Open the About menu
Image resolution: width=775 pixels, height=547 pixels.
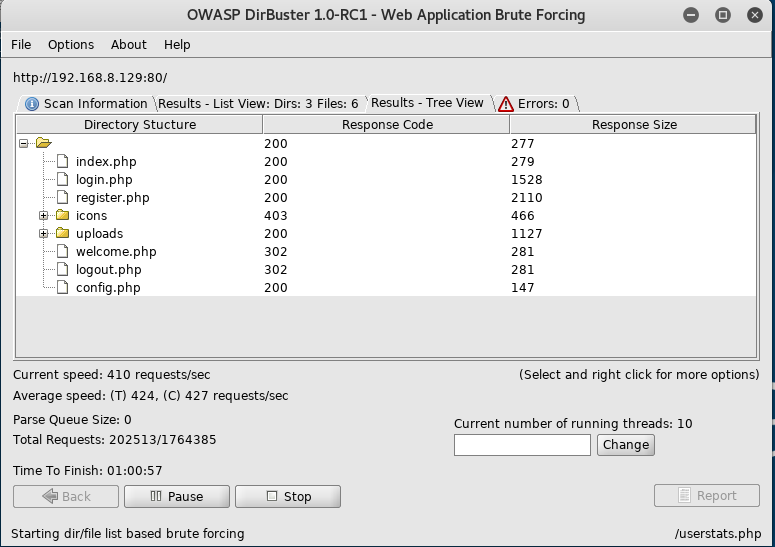tap(129, 44)
